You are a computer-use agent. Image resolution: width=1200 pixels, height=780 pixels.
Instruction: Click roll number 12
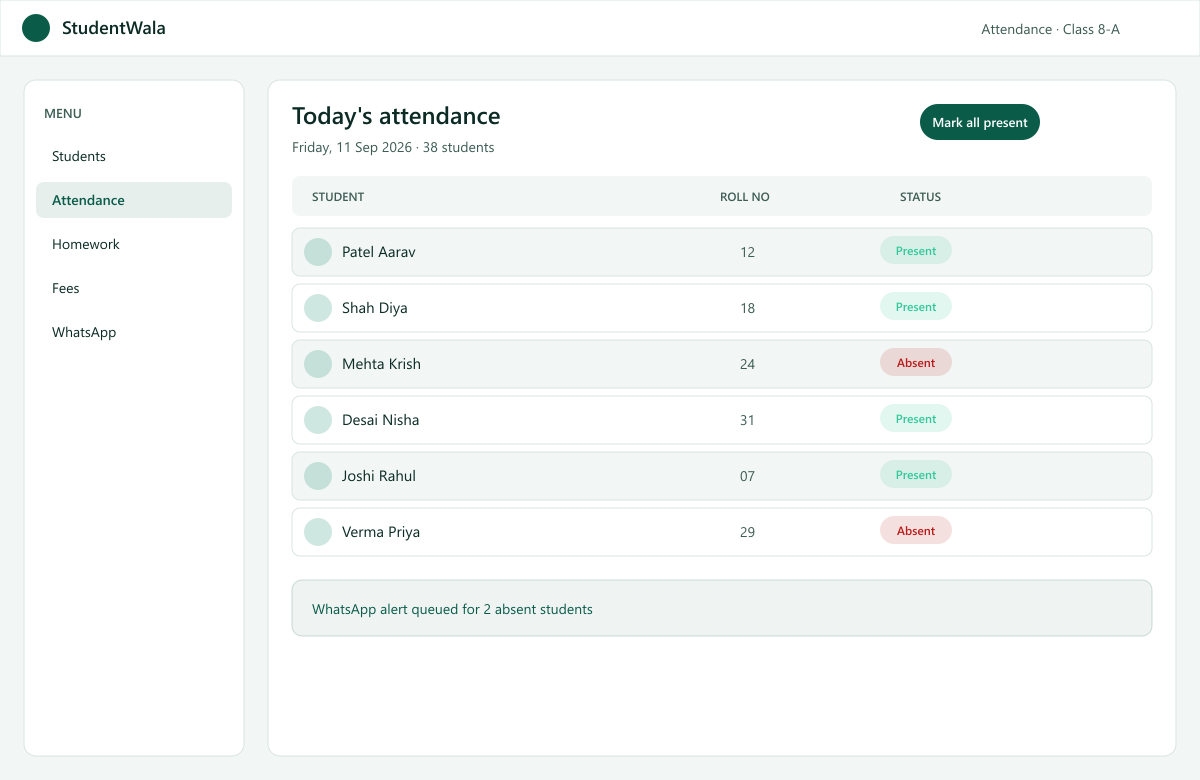coord(747,252)
